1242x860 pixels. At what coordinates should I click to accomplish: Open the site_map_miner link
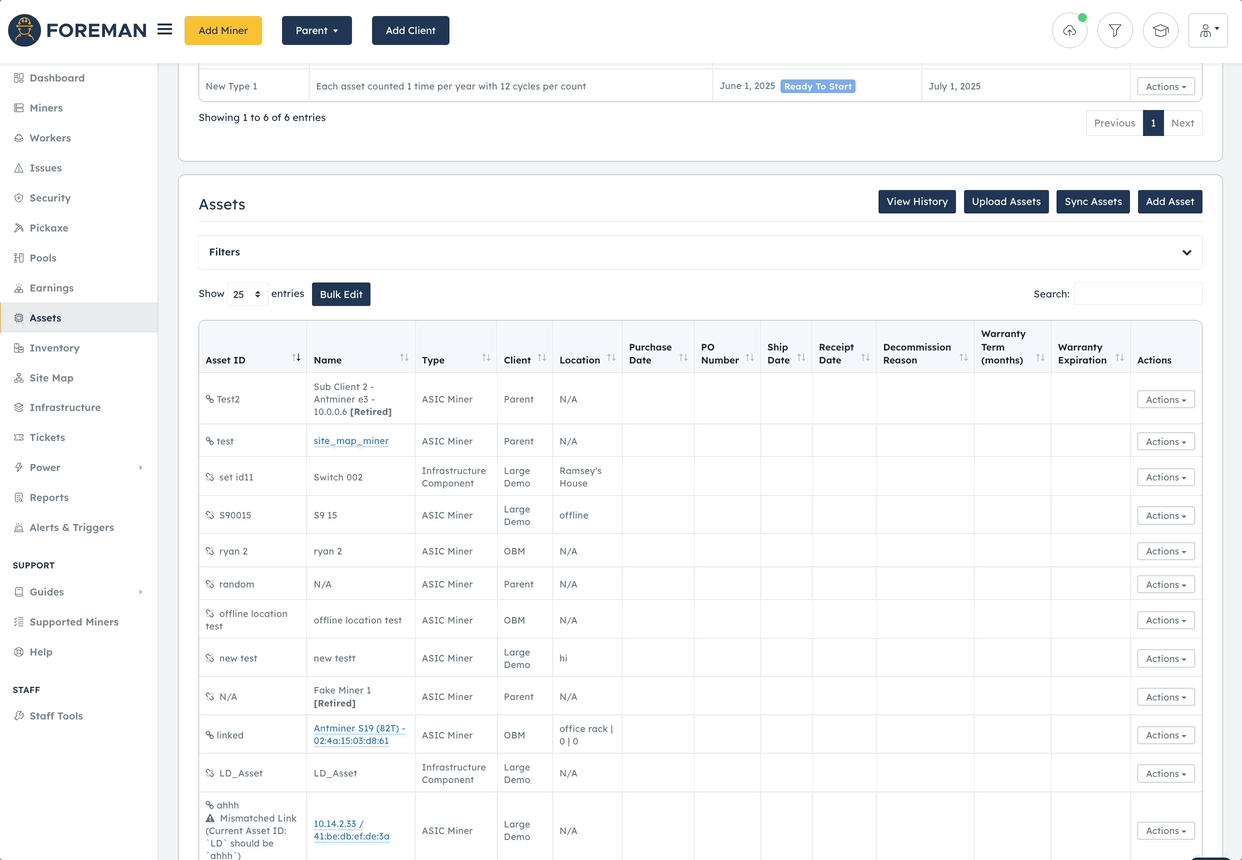pyautogui.click(x=351, y=441)
